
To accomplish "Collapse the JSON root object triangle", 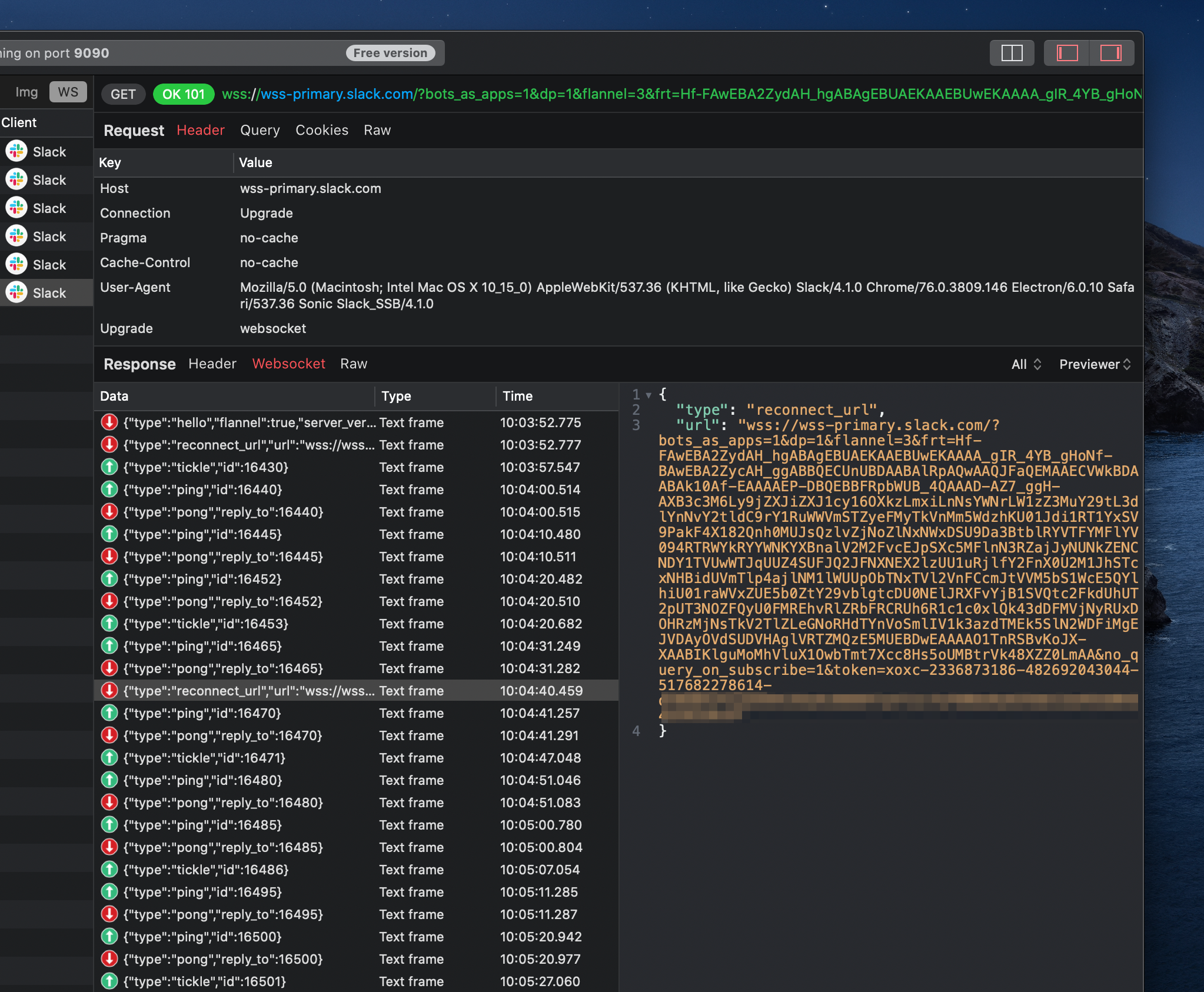I will (648, 395).
